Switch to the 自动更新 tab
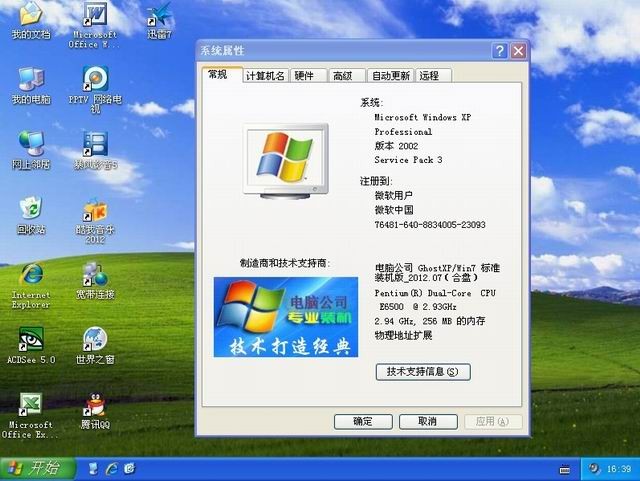Viewport: 640px width, 481px height. (x=391, y=76)
